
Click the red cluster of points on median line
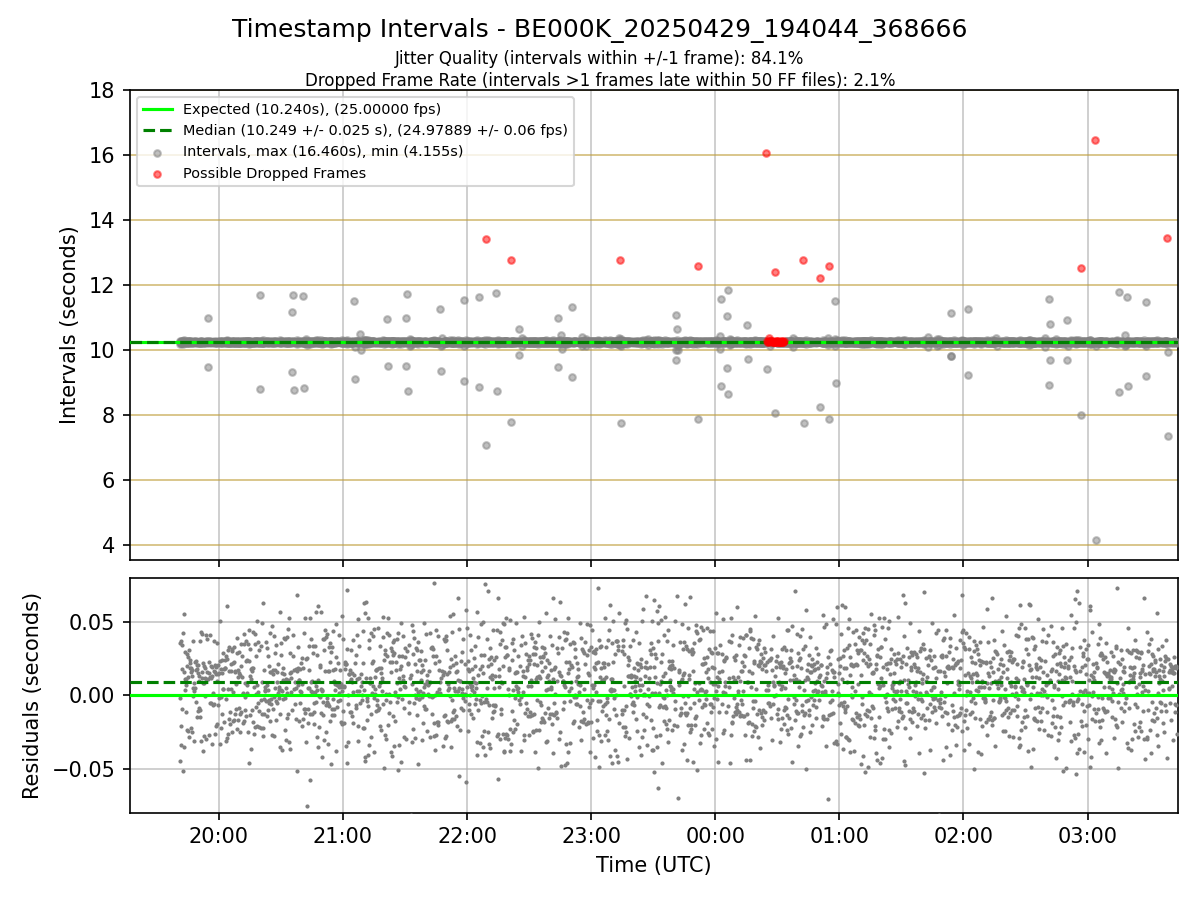tap(775, 341)
